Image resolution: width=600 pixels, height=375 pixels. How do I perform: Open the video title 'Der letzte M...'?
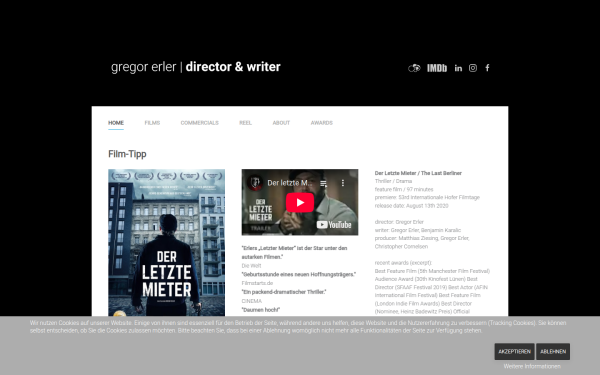pyautogui.click(x=289, y=183)
